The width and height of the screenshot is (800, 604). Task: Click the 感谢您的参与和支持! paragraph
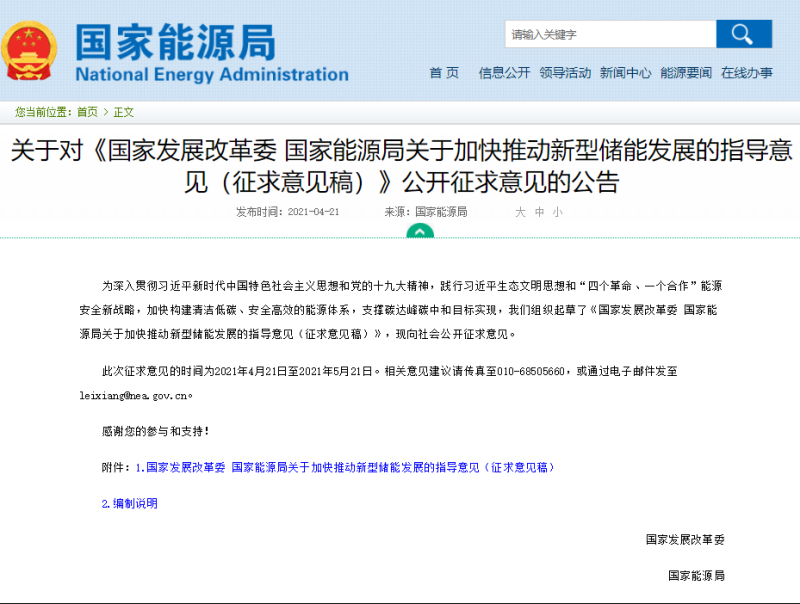click(x=156, y=432)
